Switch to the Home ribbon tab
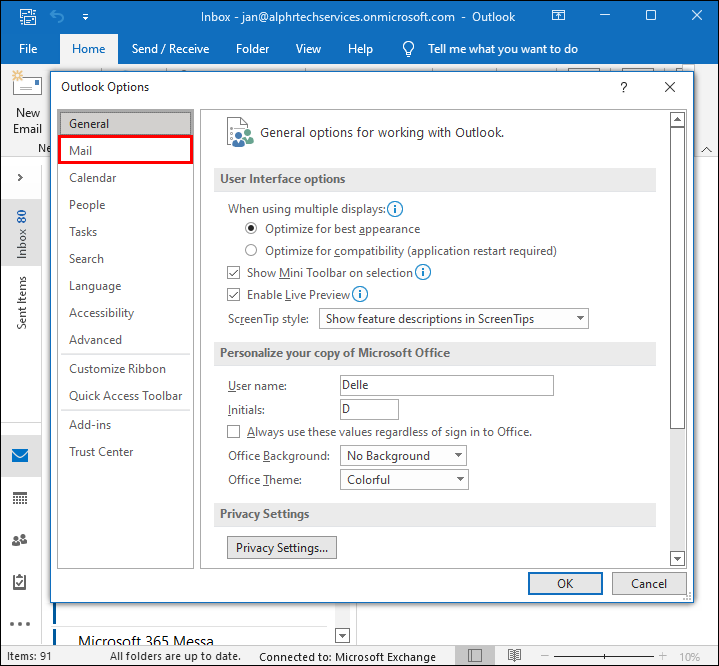719x666 pixels. pyautogui.click(x=88, y=49)
